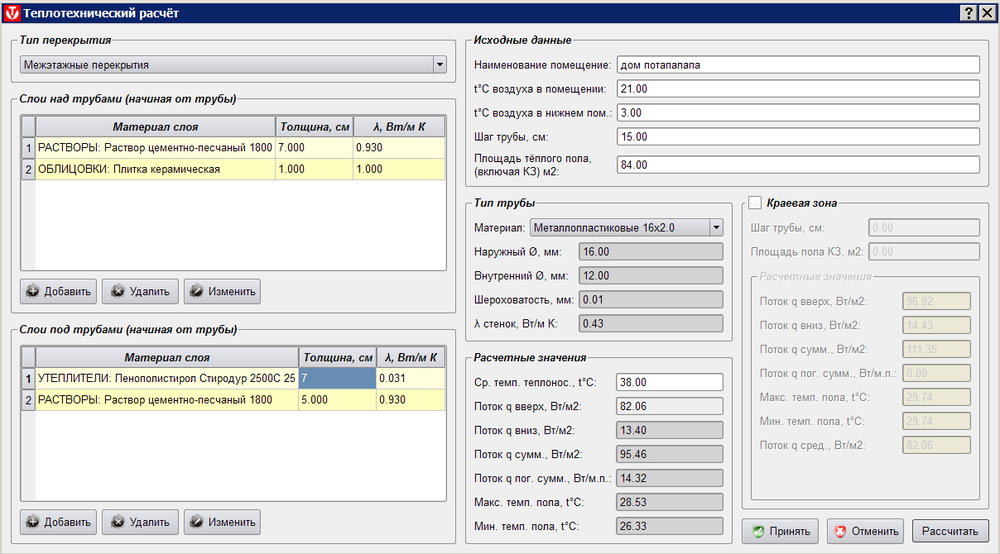Select the Ср. темп. теплонос. field
This screenshot has width=1000, height=554.
670,382
